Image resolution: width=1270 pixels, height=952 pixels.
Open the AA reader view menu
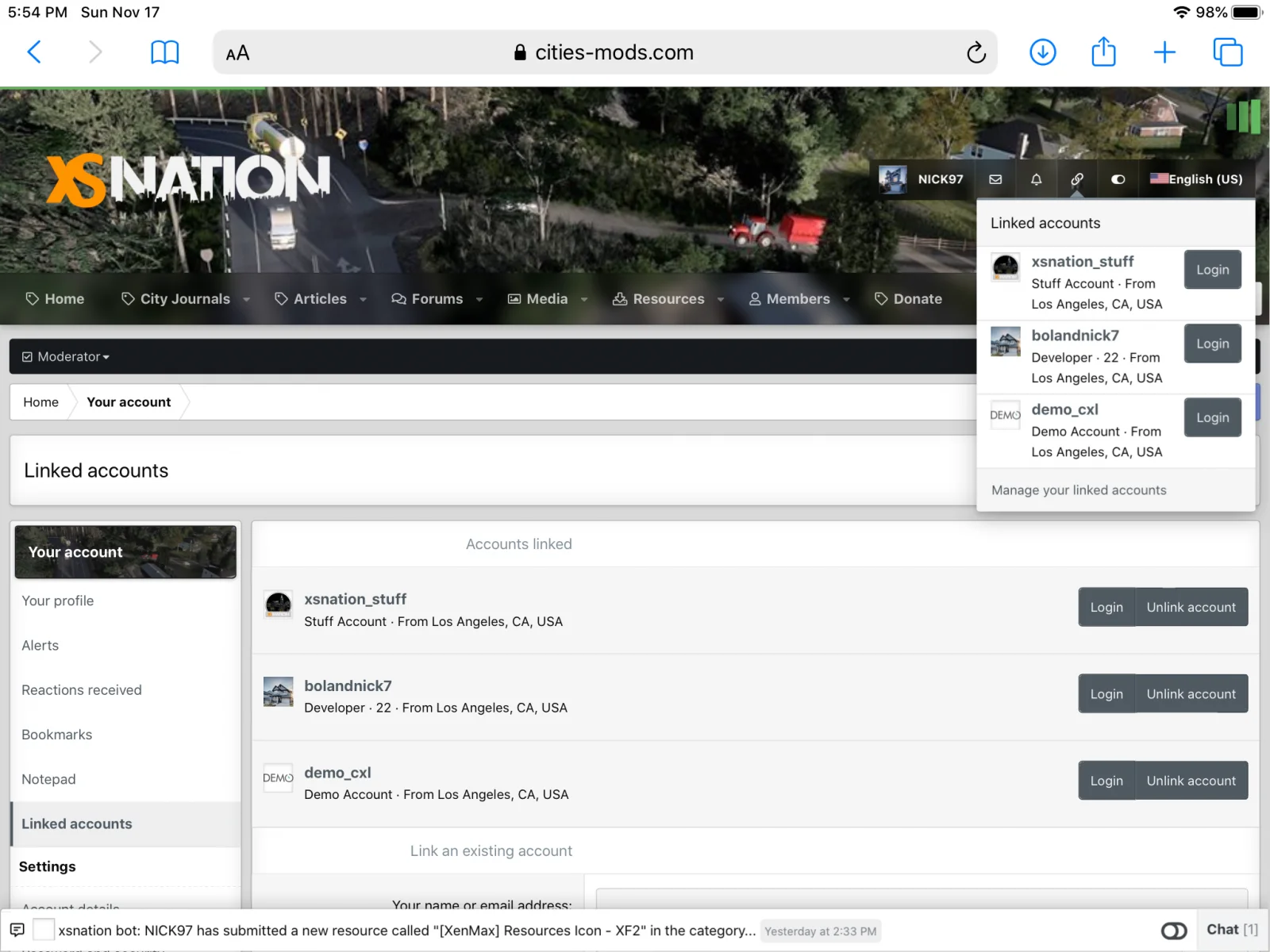(x=237, y=53)
